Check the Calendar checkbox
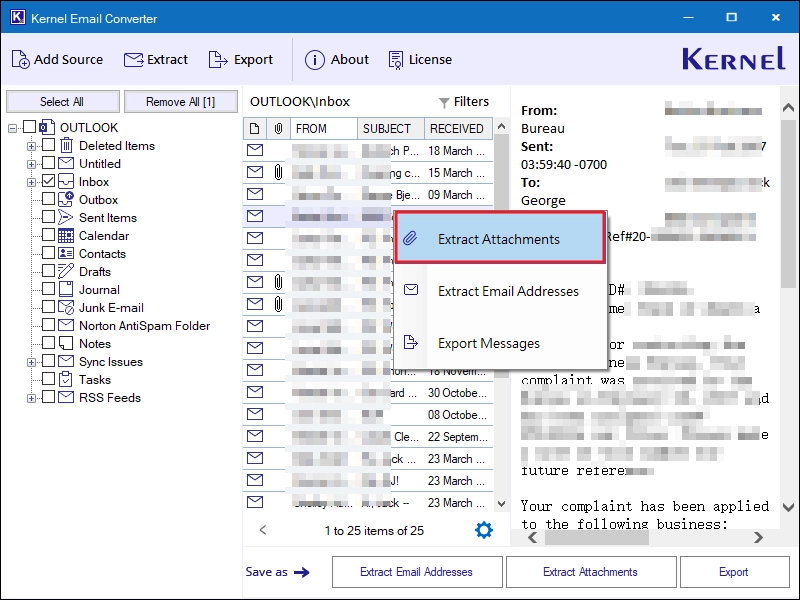Viewport: 800px width, 600px height. (x=48, y=235)
